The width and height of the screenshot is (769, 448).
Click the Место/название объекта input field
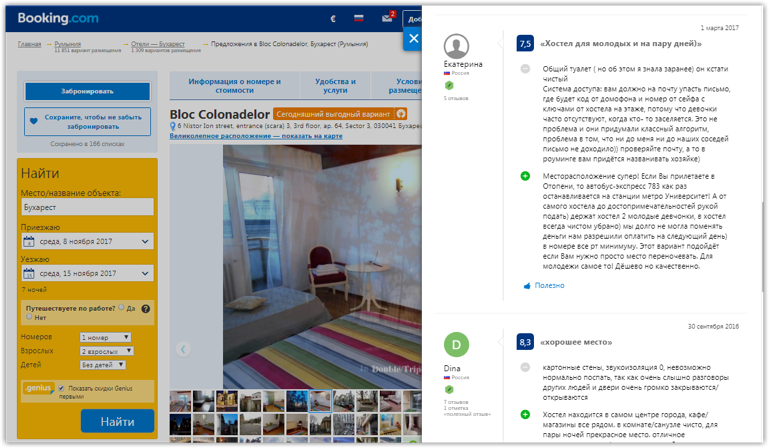[87, 207]
